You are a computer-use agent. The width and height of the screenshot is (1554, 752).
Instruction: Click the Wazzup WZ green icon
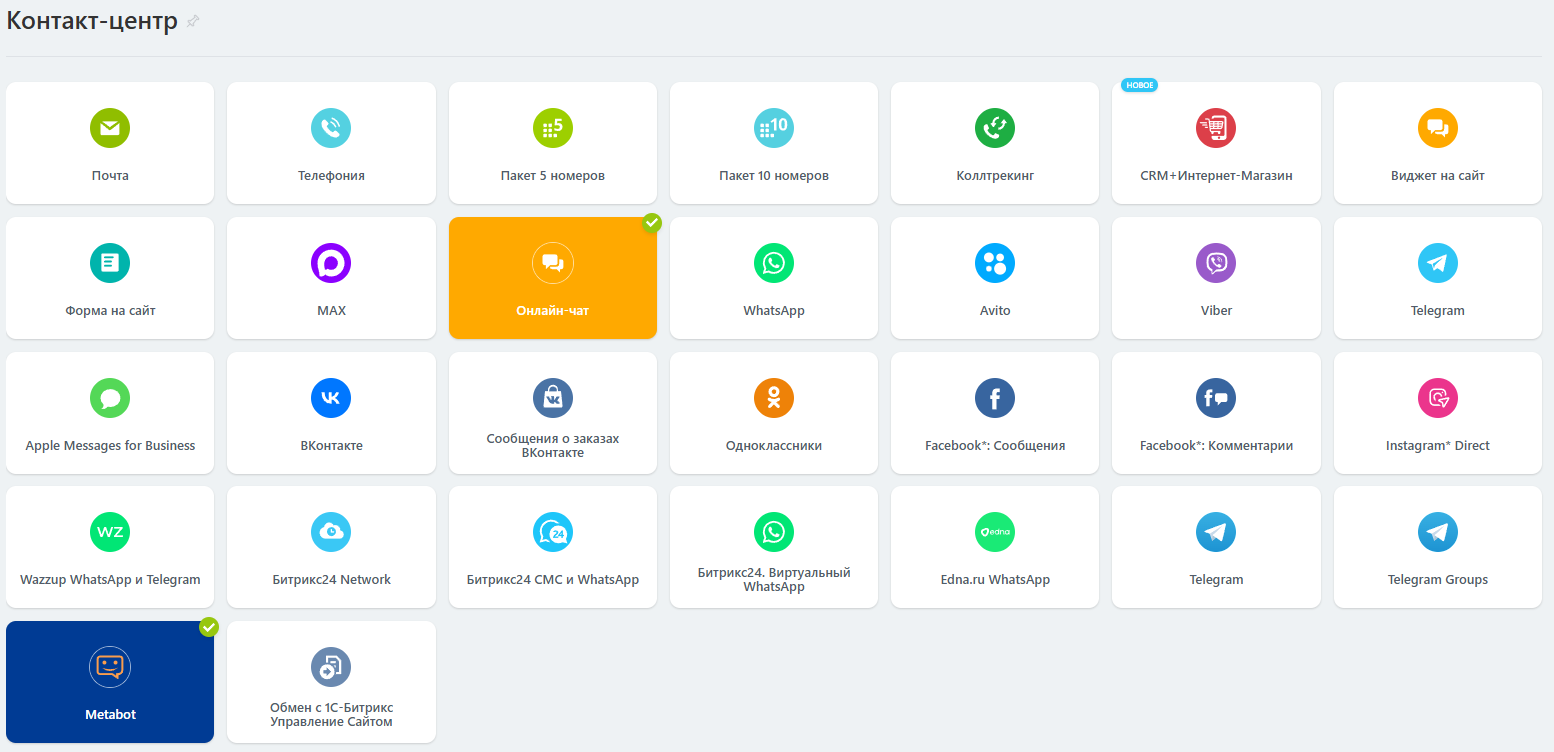[110, 532]
